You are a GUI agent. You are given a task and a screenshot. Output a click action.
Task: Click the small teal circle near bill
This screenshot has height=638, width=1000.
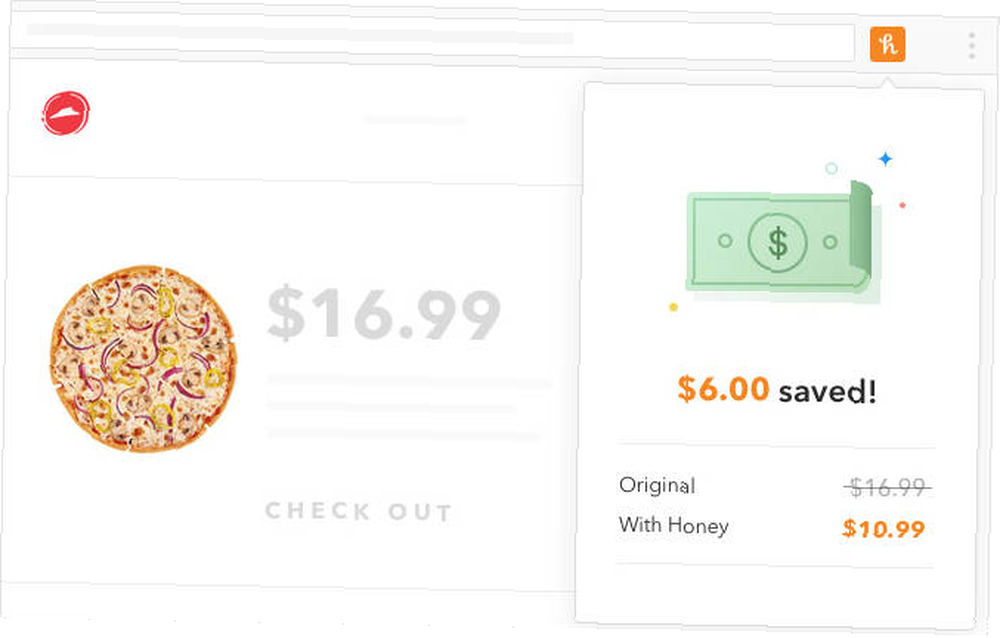coord(831,168)
